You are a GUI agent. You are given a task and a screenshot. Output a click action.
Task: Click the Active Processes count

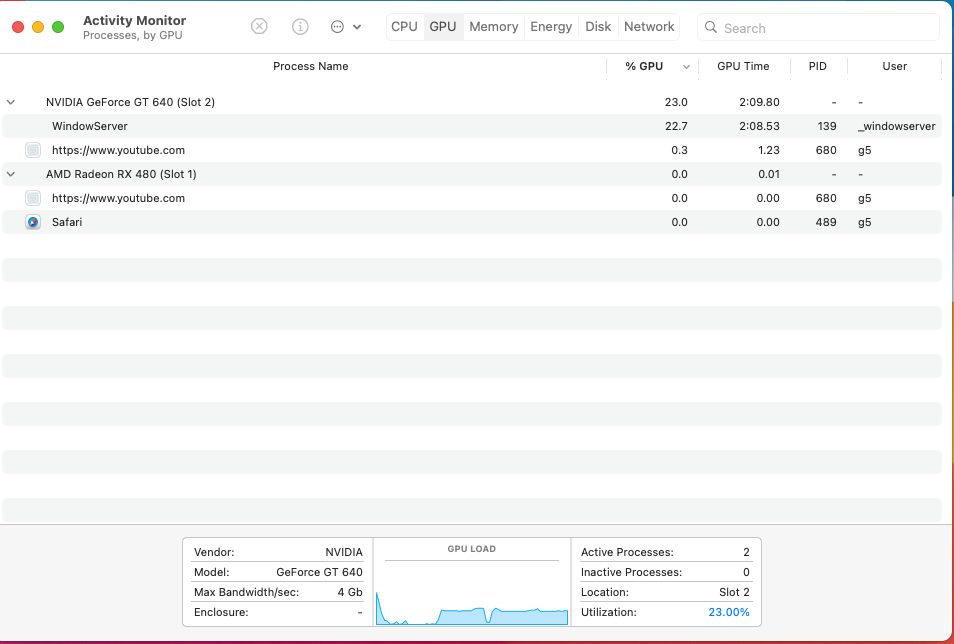coord(746,552)
